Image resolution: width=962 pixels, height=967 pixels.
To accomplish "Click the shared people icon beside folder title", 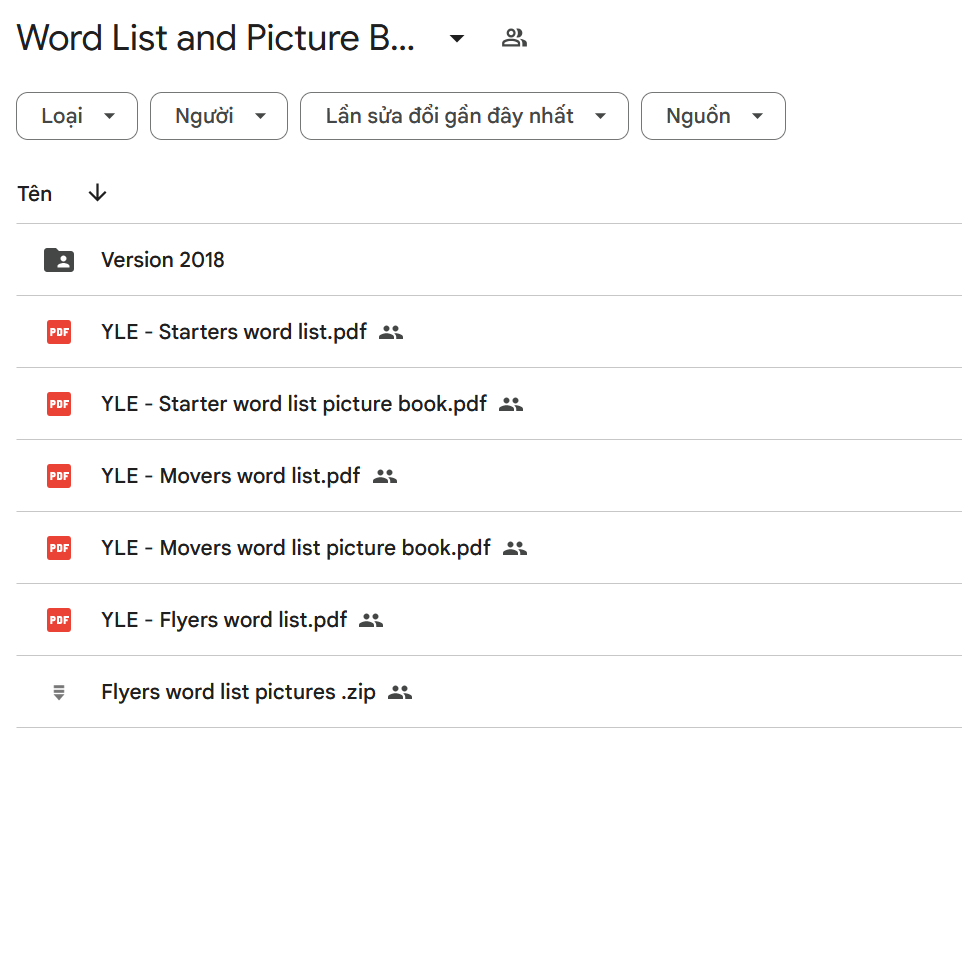I will (x=514, y=39).
